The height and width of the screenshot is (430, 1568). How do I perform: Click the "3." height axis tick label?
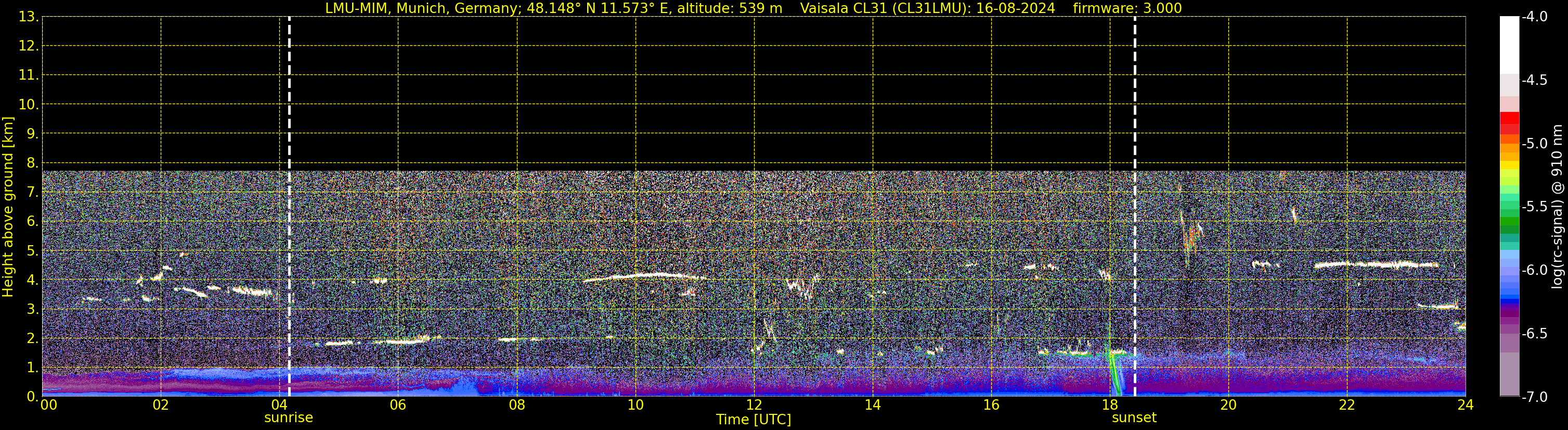(32, 309)
